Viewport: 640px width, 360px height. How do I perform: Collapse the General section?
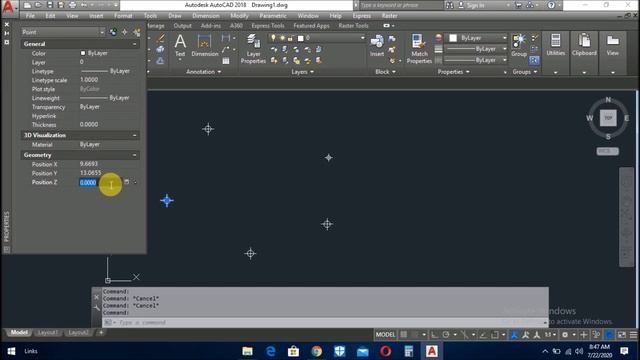pyautogui.click(x=134, y=44)
